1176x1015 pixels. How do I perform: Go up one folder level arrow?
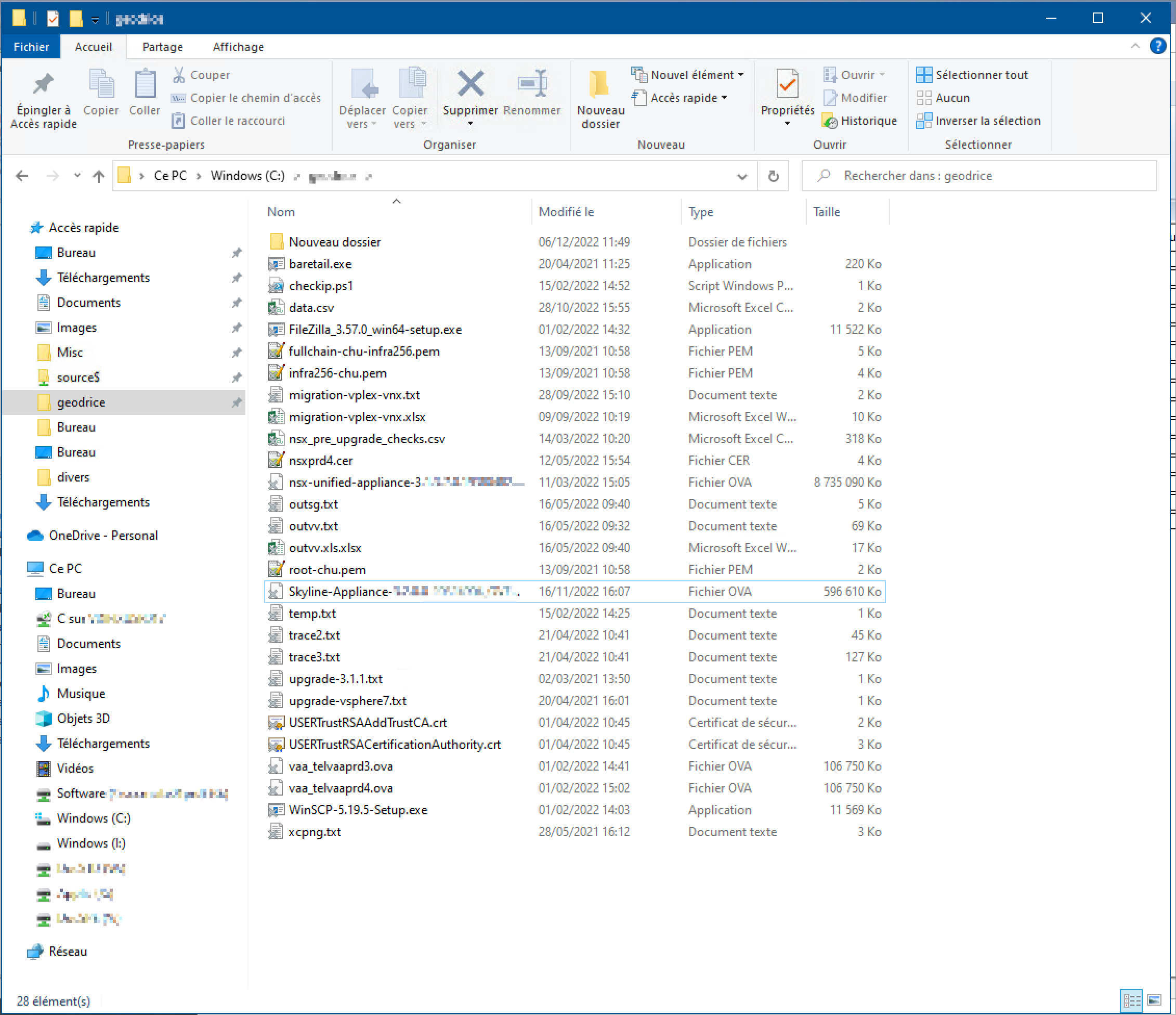pyautogui.click(x=99, y=176)
